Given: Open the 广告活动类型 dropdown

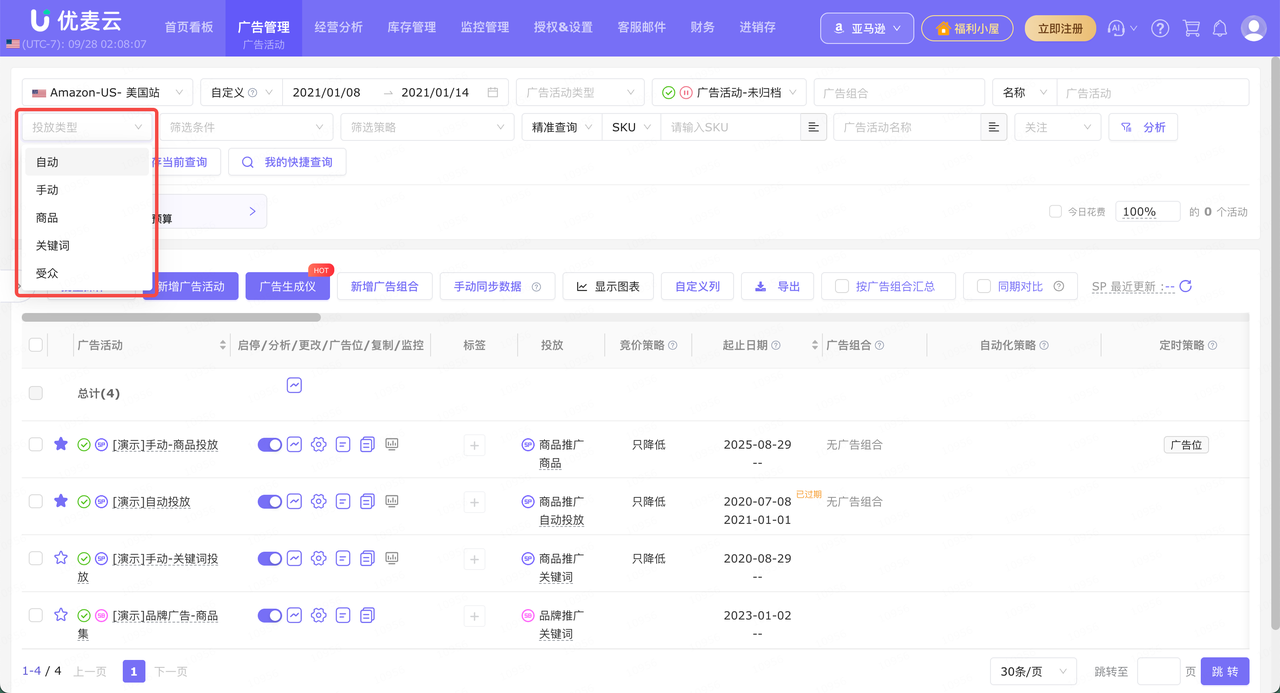Looking at the screenshot, I should [579, 92].
